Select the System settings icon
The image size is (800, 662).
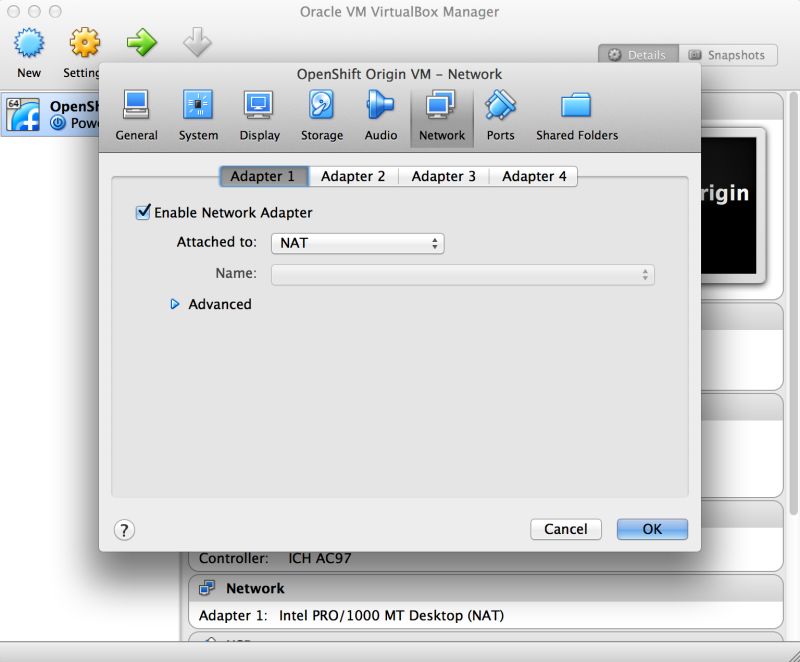coord(198,110)
